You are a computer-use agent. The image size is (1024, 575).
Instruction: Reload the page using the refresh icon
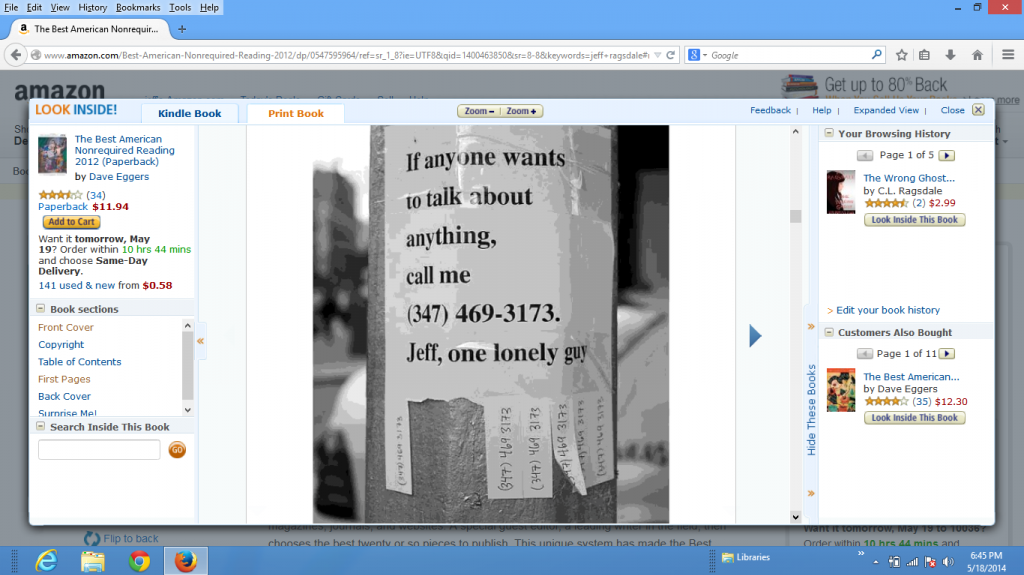[670, 55]
